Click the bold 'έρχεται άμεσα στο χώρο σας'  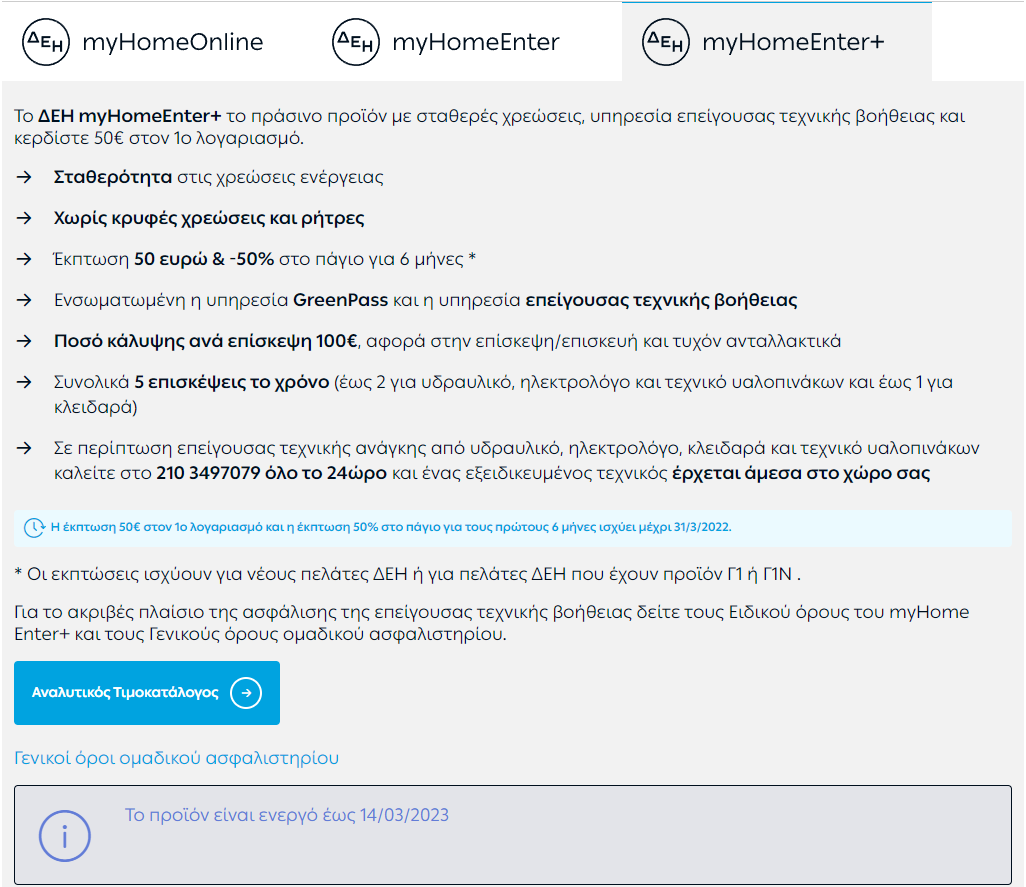(x=801, y=474)
